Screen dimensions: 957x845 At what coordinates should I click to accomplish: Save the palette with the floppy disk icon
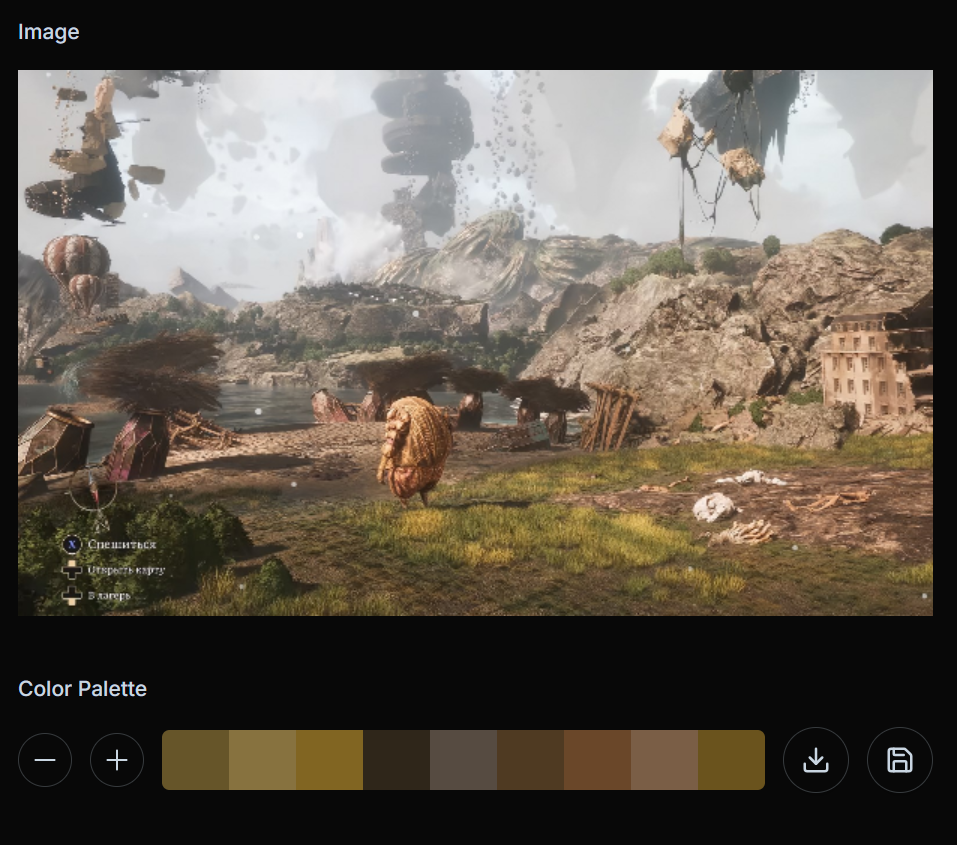pyautogui.click(x=900, y=760)
